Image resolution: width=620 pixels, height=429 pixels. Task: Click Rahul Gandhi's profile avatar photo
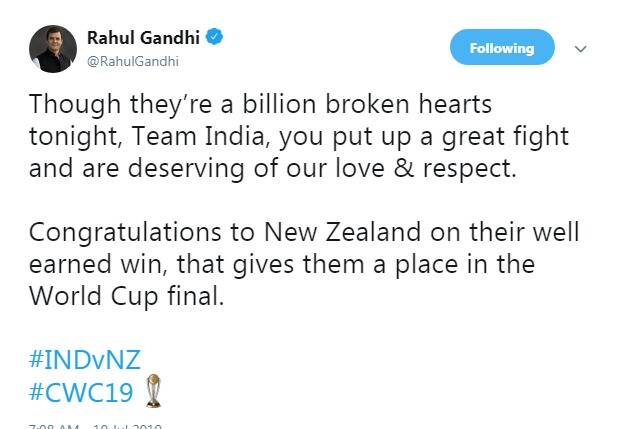click(52, 48)
